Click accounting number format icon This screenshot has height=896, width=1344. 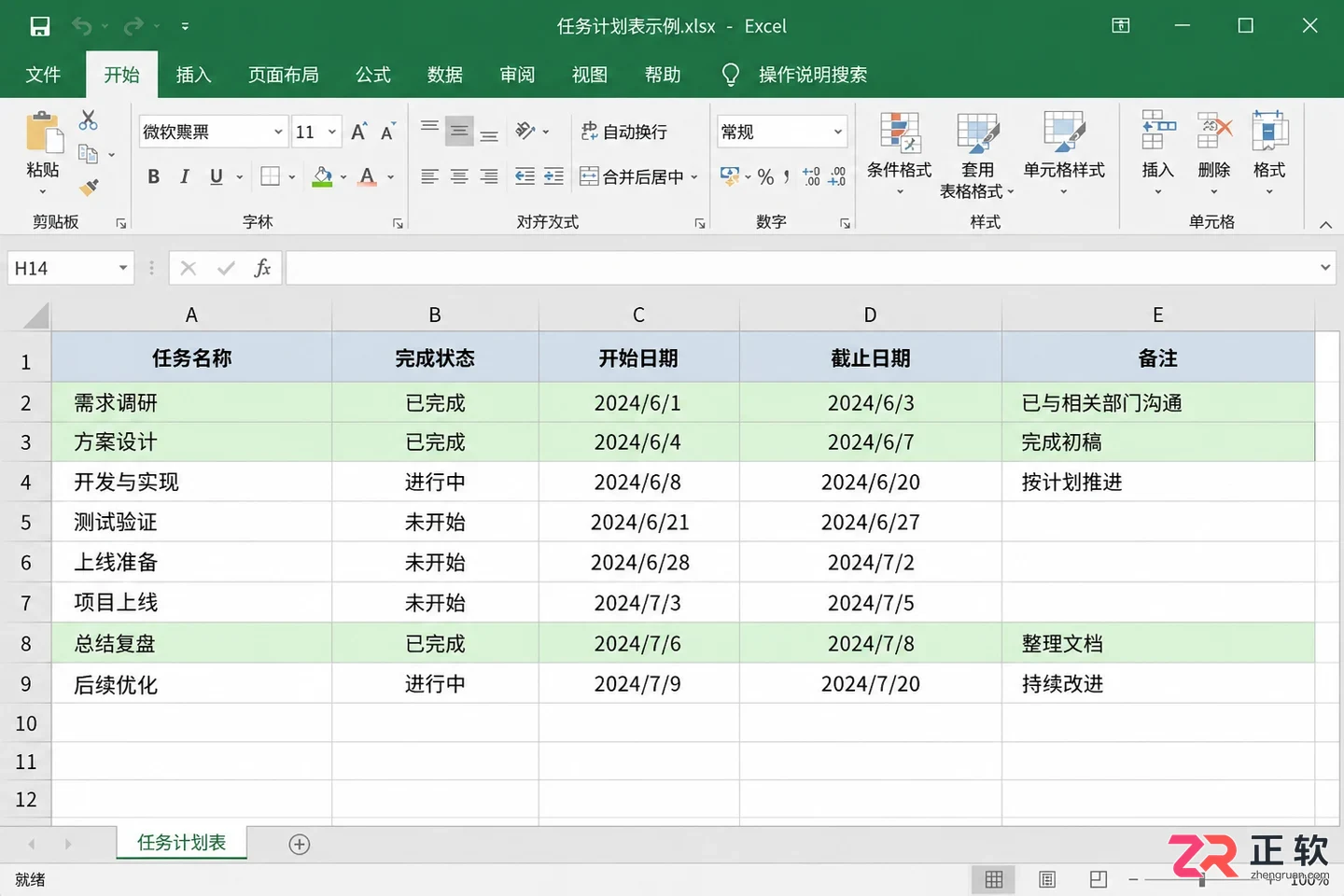pyautogui.click(x=730, y=176)
